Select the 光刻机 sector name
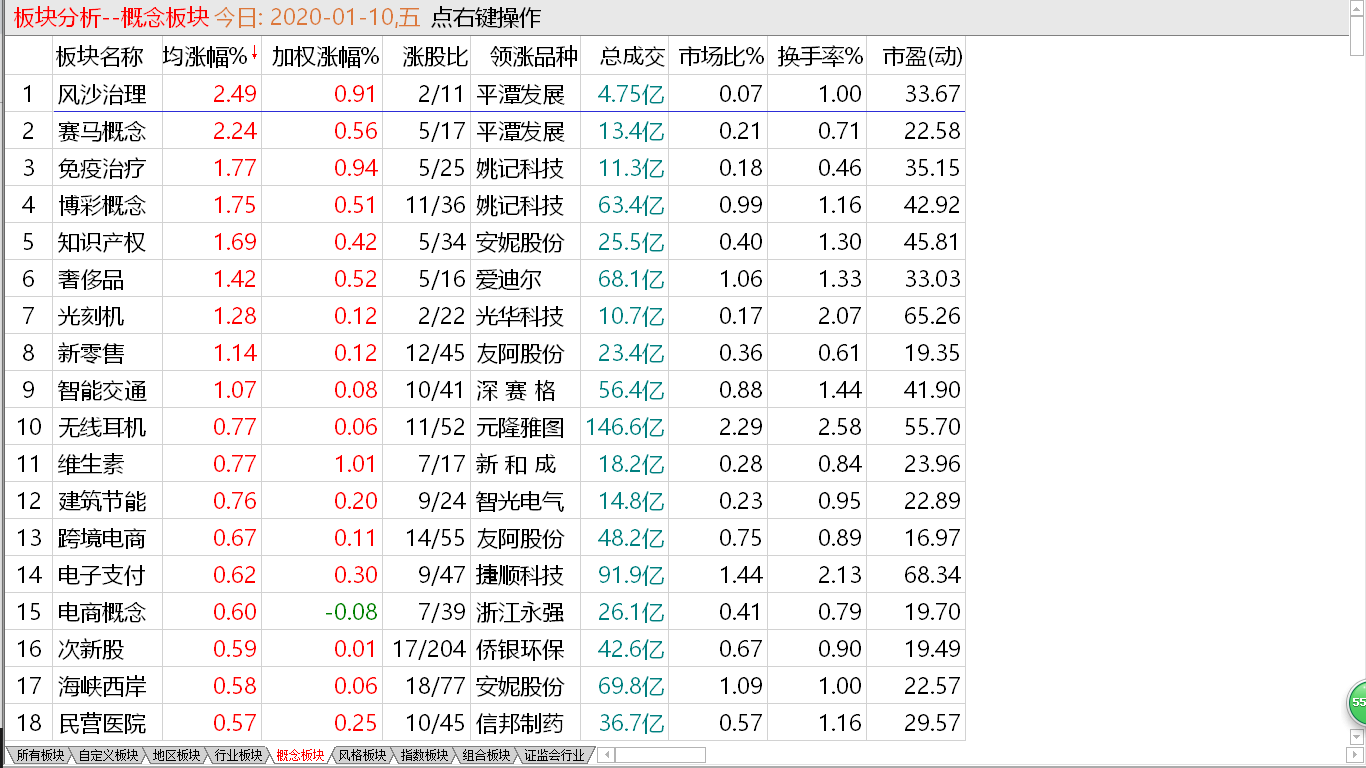The image size is (1366, 768). point(91,316)
